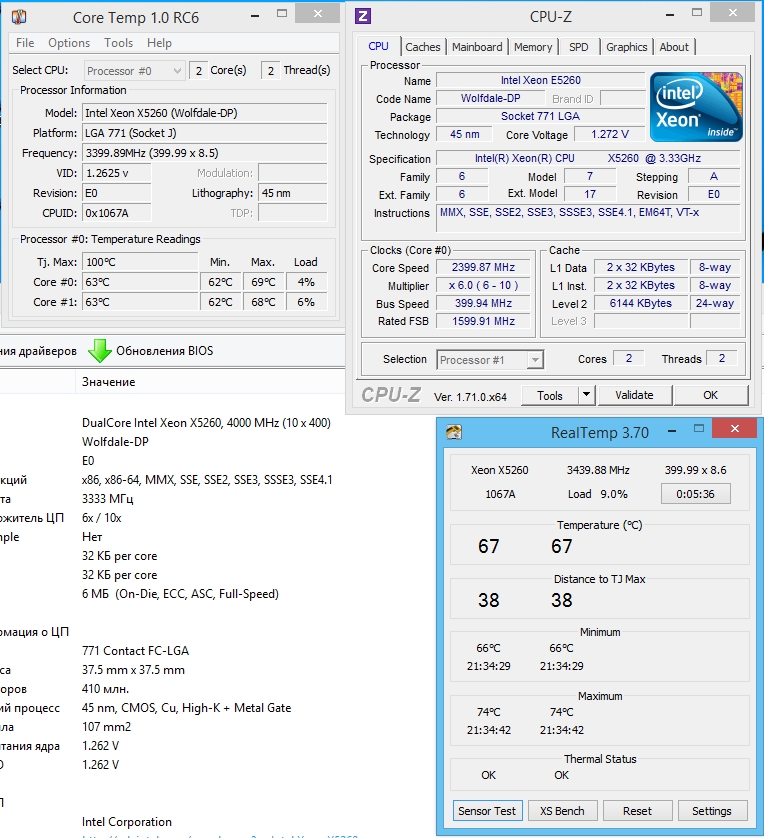Open File menu in Core Temp
This screenshot has height=838, width=764.
(x=25, y=43)
